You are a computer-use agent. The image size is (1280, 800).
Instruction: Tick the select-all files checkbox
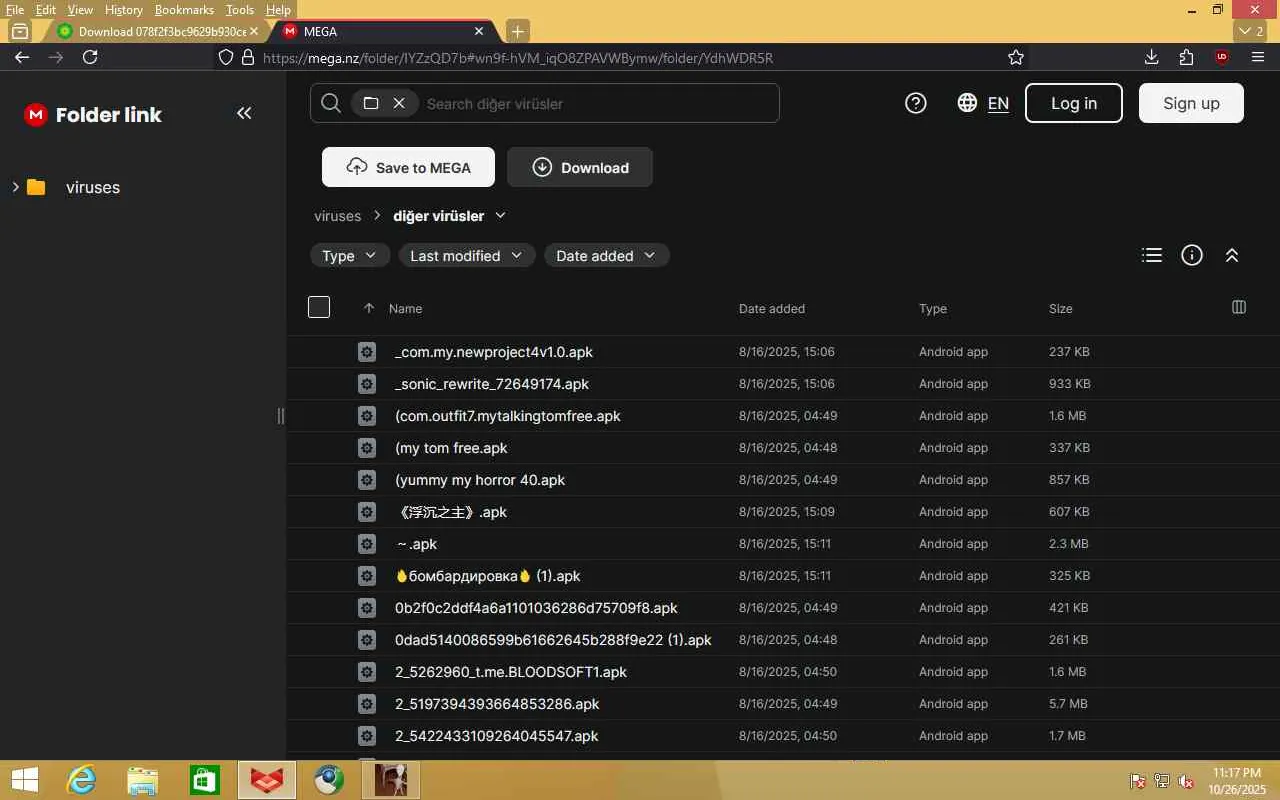319,307
